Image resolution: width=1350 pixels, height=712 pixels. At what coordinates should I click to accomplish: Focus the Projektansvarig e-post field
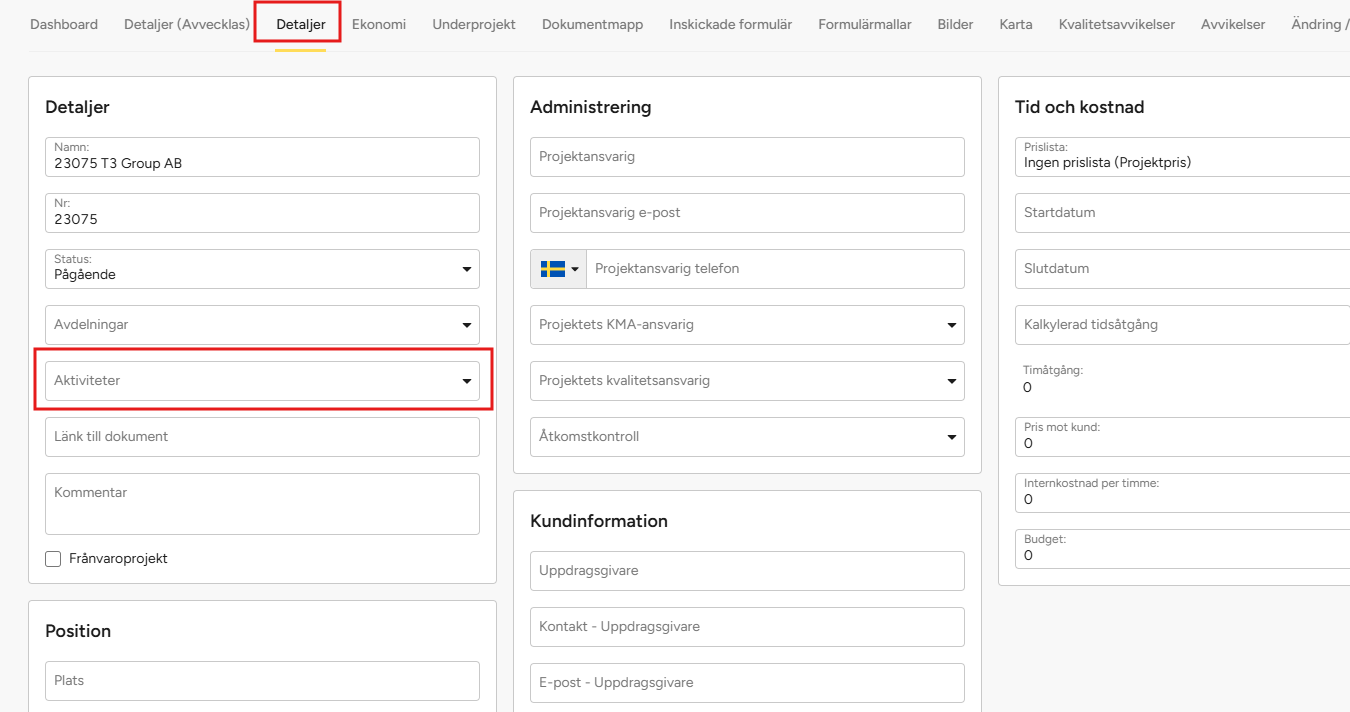[747, 213]
